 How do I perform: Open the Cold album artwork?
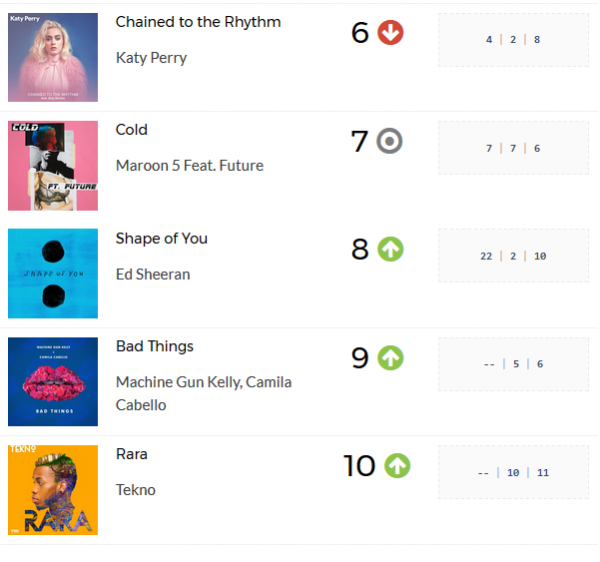point(53,166)
